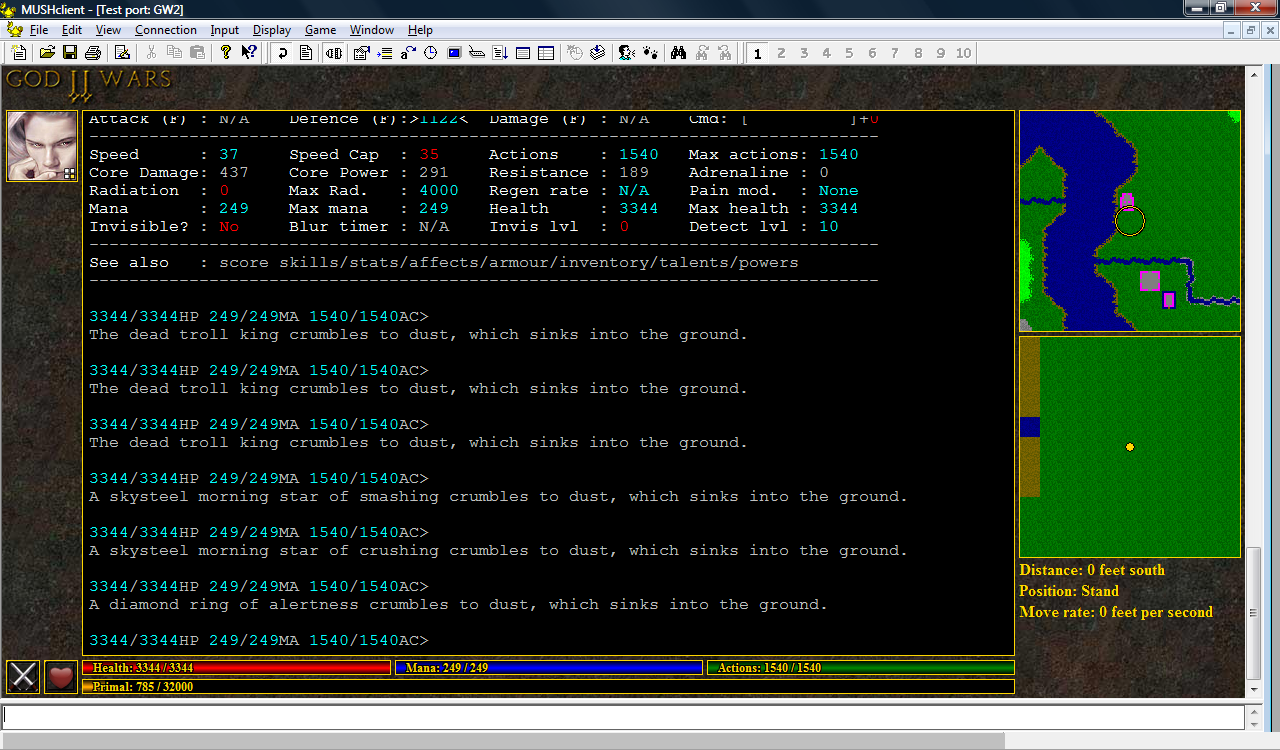This screenshot has width=1280, height=750.
Task: Click the yellow dot on minimap
Action: coord(1130,447)
